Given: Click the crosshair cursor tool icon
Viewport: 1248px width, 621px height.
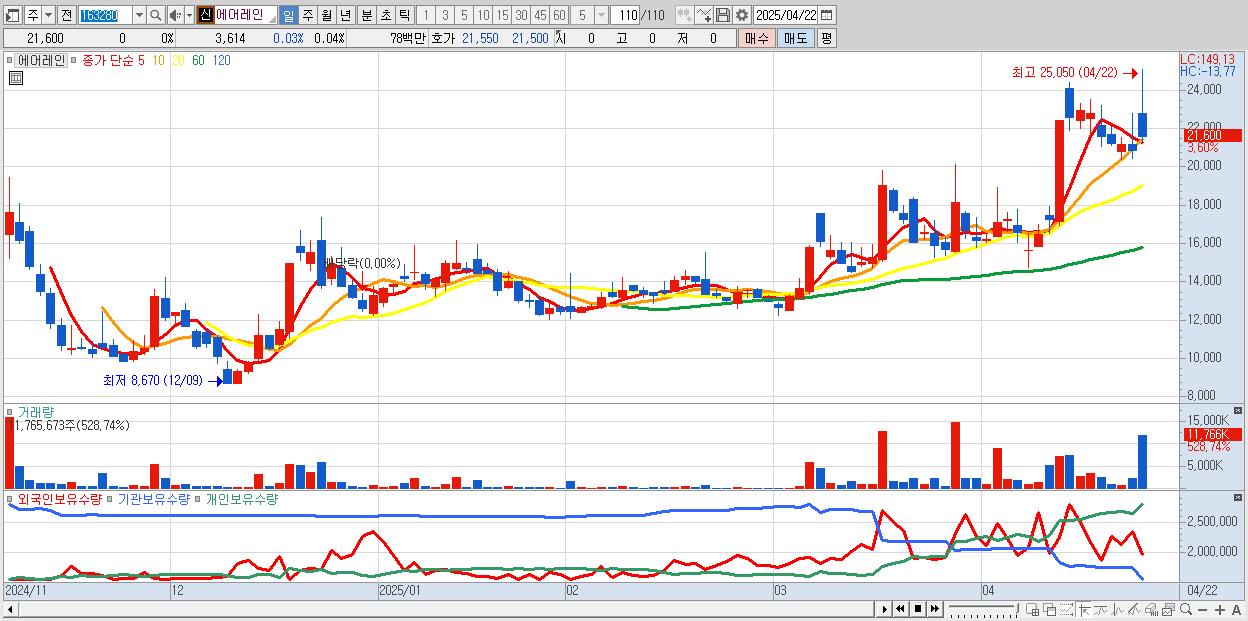Looking at the screenshot, I should [1084, 609].
